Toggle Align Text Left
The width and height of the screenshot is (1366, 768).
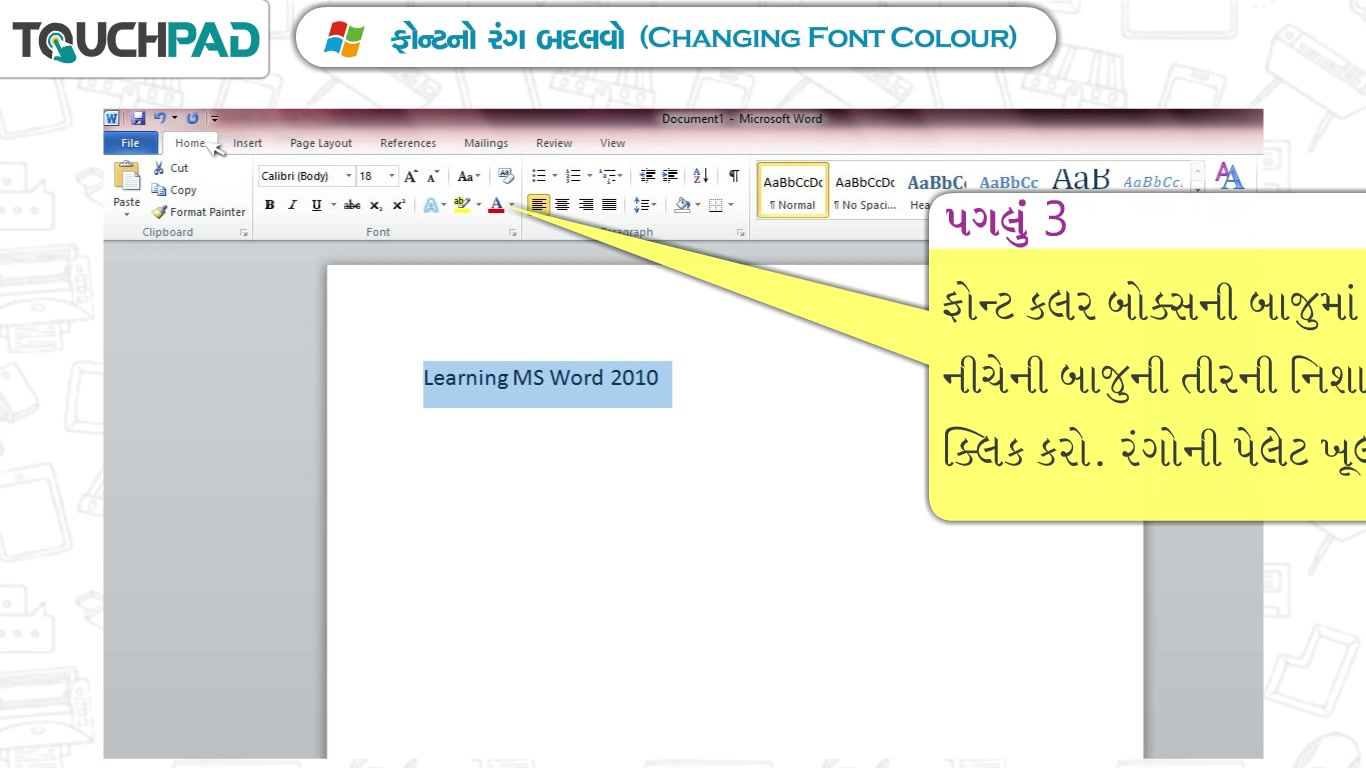[539, 205]
